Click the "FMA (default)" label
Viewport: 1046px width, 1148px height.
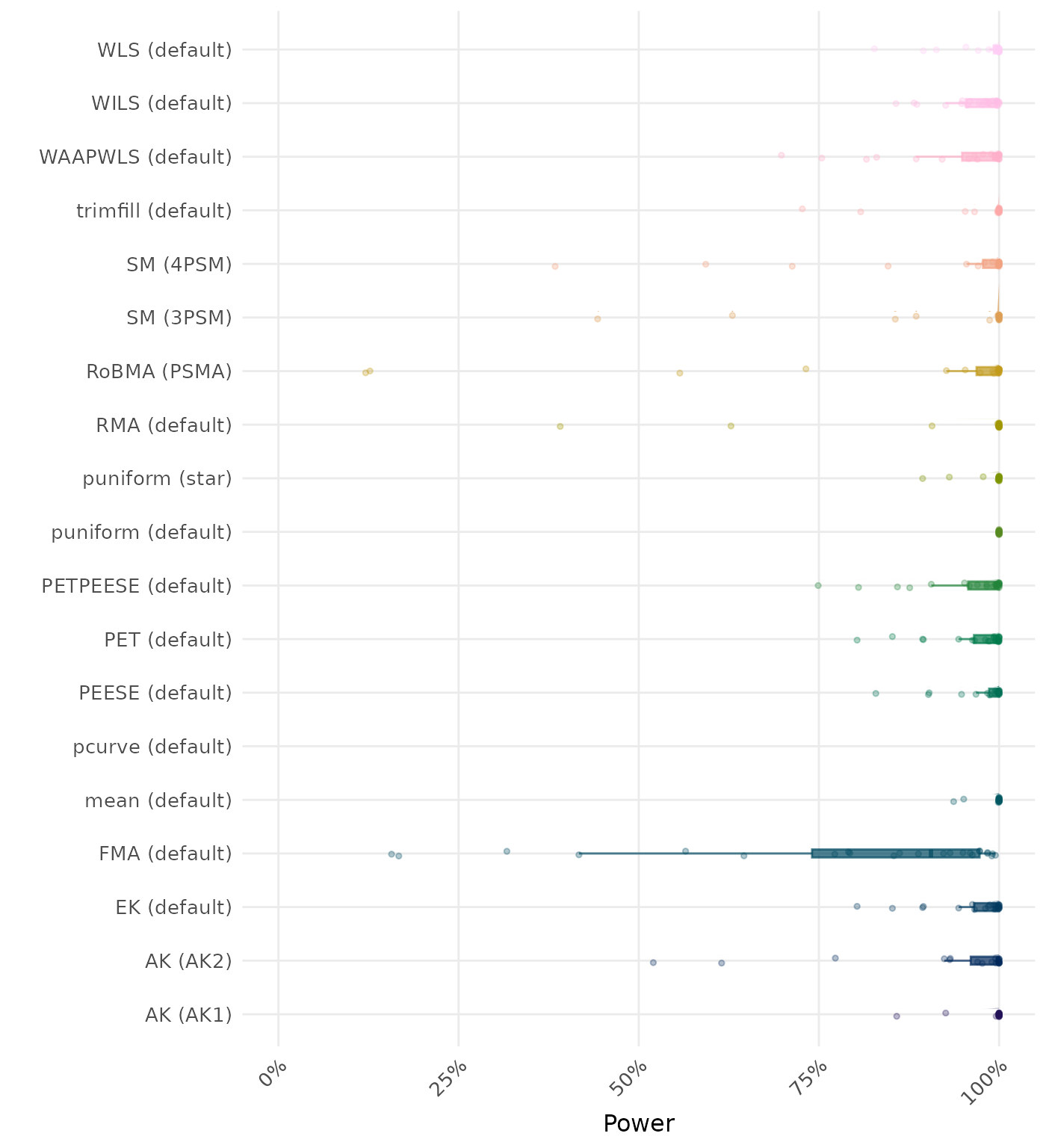pyautogui.click(x=165, y=854)
